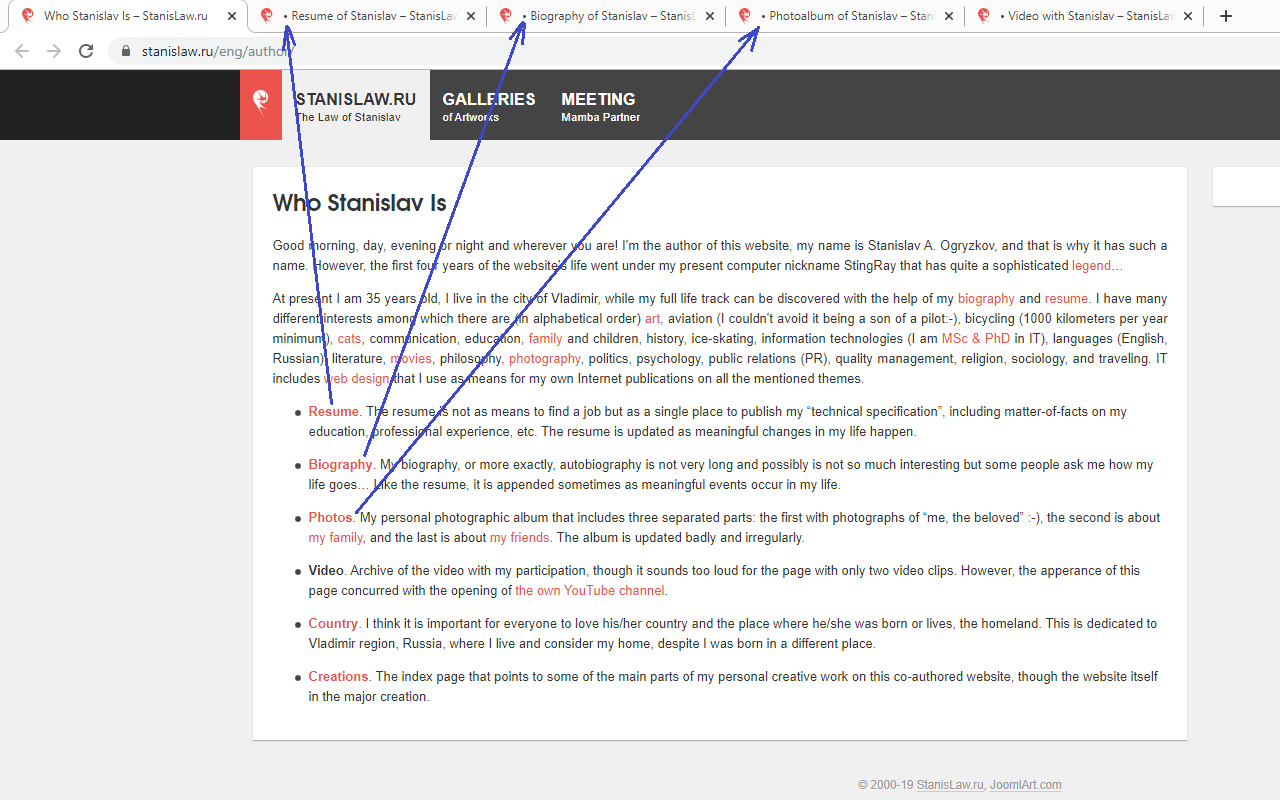The height and width of the screenshot is (800, 1280).
Task: Switch to 'Biography of Stanislav' tab
Action: pyautogui.click(x=604, y=16)
